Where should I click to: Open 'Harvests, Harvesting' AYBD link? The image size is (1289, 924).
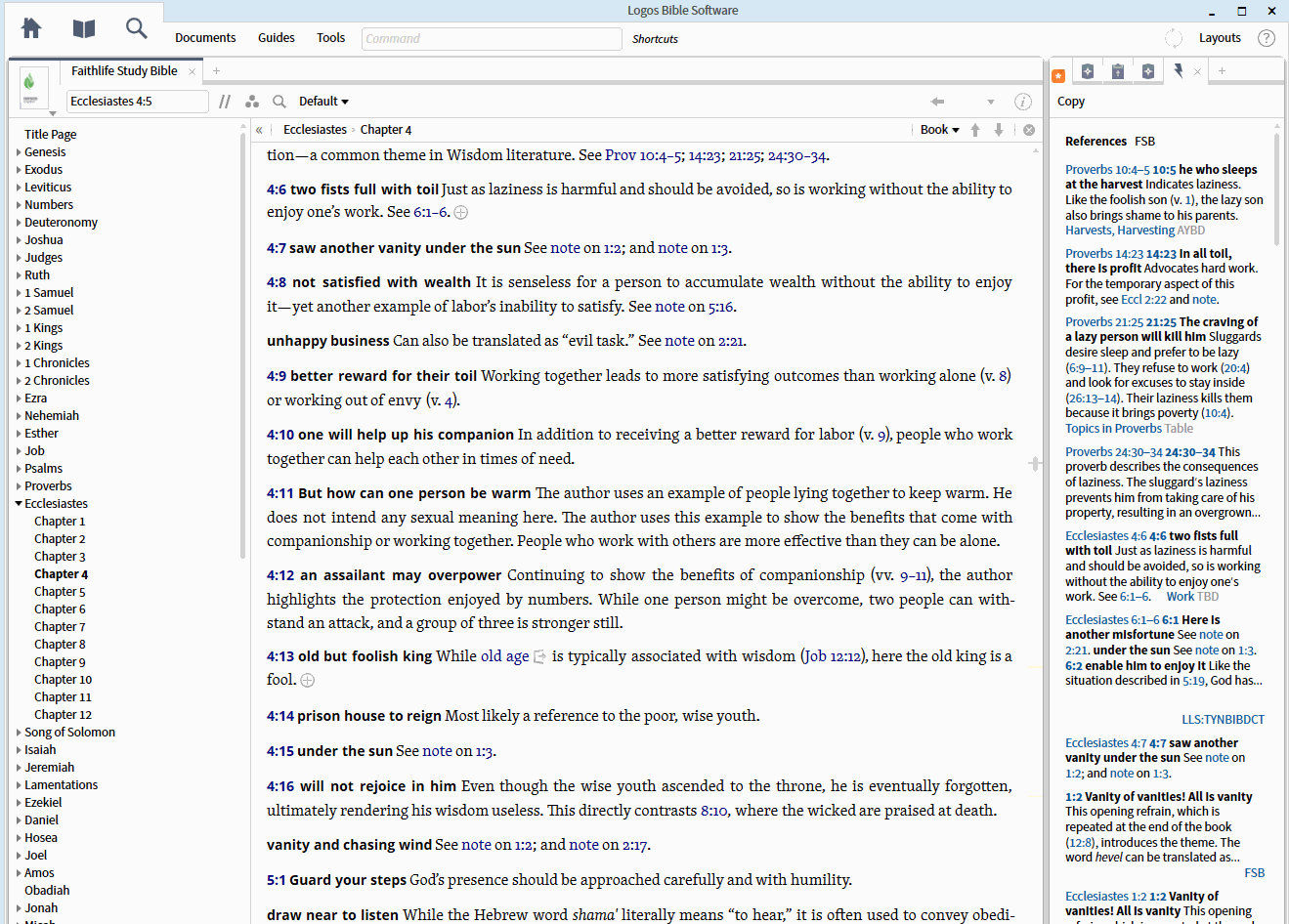(1120, 231)
